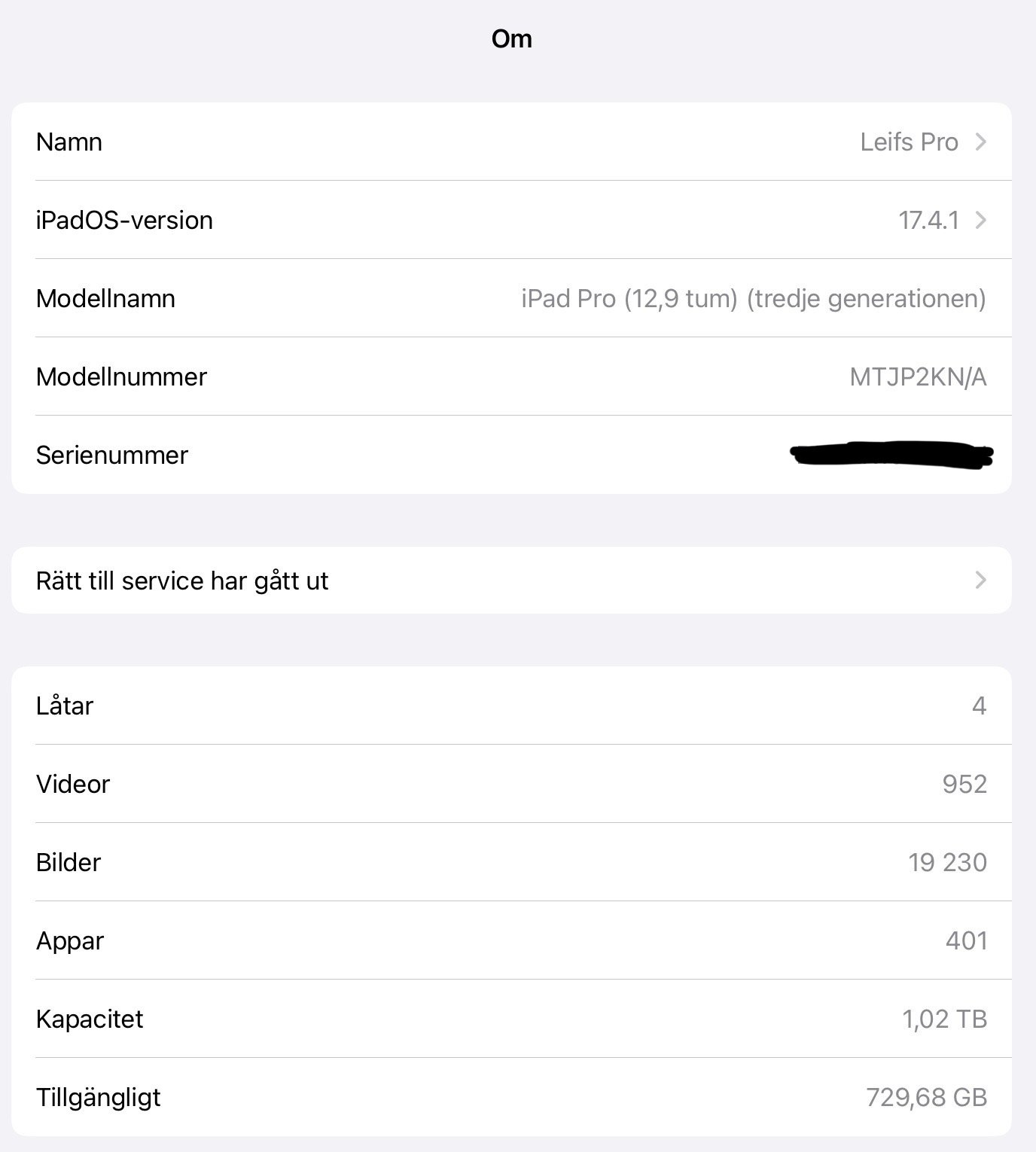The width and height of the screenshot is (1036, 1152).
Task: Select the Låtar row
Action: pos(511,706)
